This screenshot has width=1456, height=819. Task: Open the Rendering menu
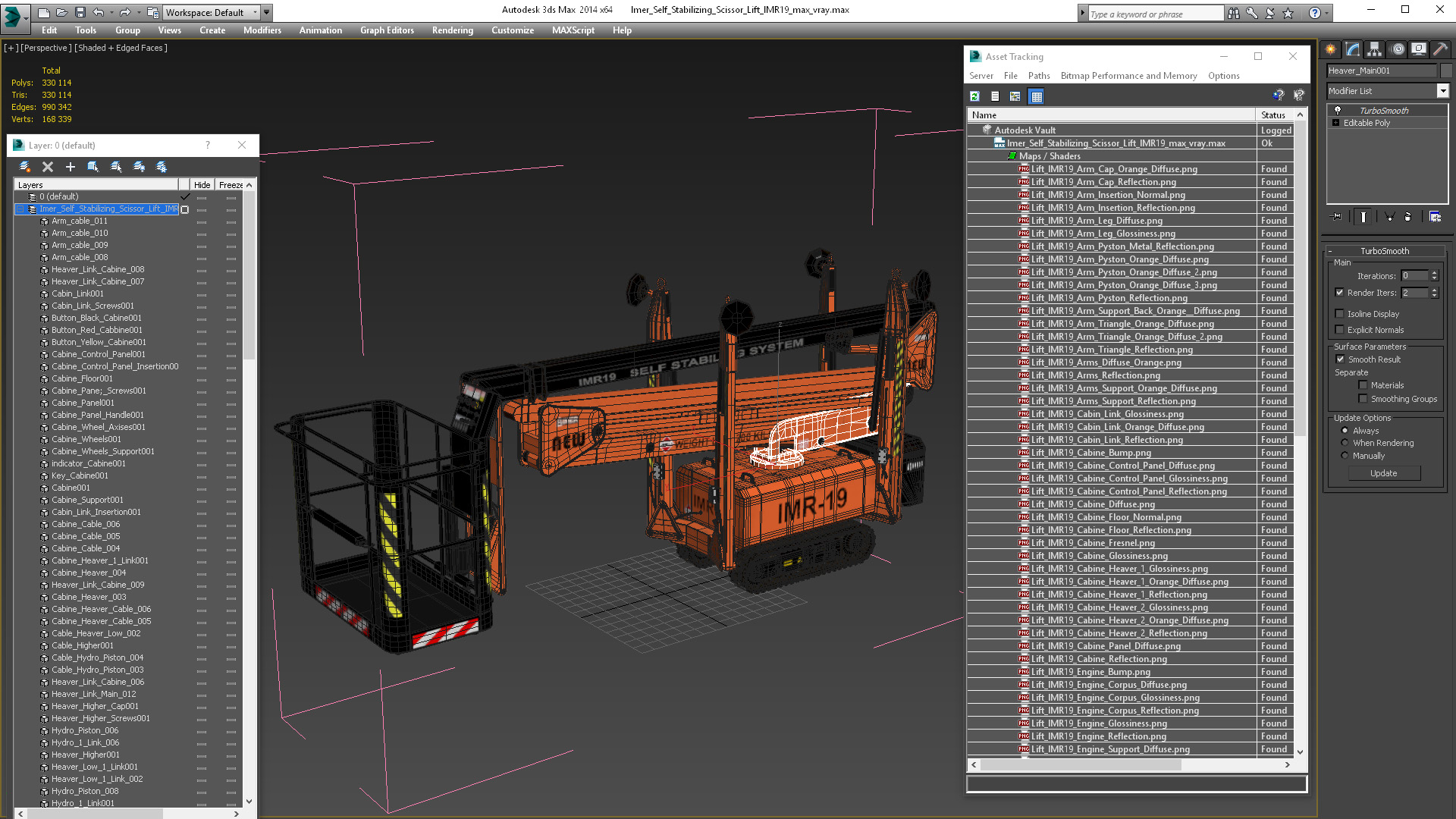pyautogui.click(x=453, y=30)
